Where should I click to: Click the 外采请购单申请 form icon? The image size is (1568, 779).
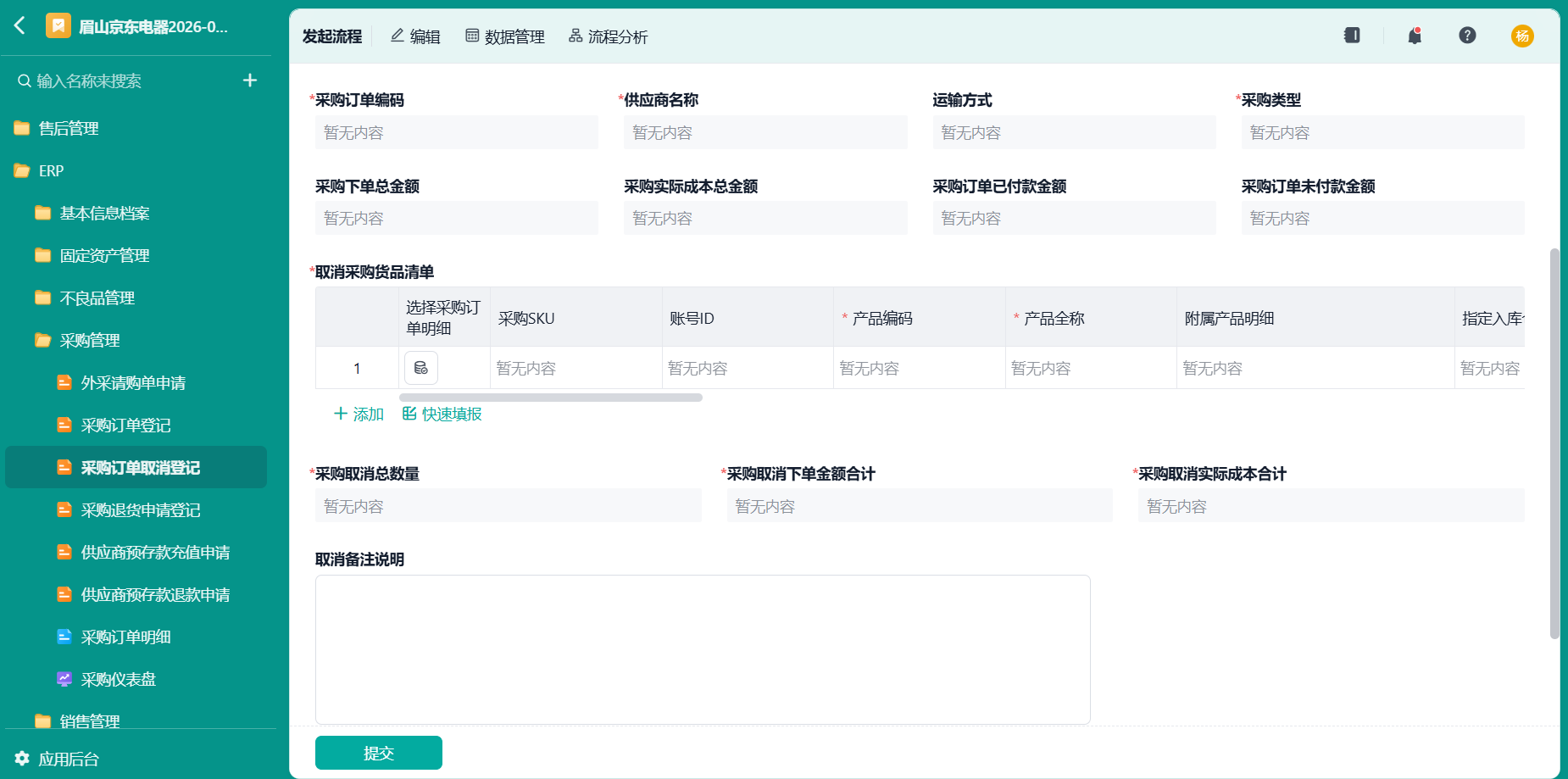pyautogui.click(x=64, y=382)
